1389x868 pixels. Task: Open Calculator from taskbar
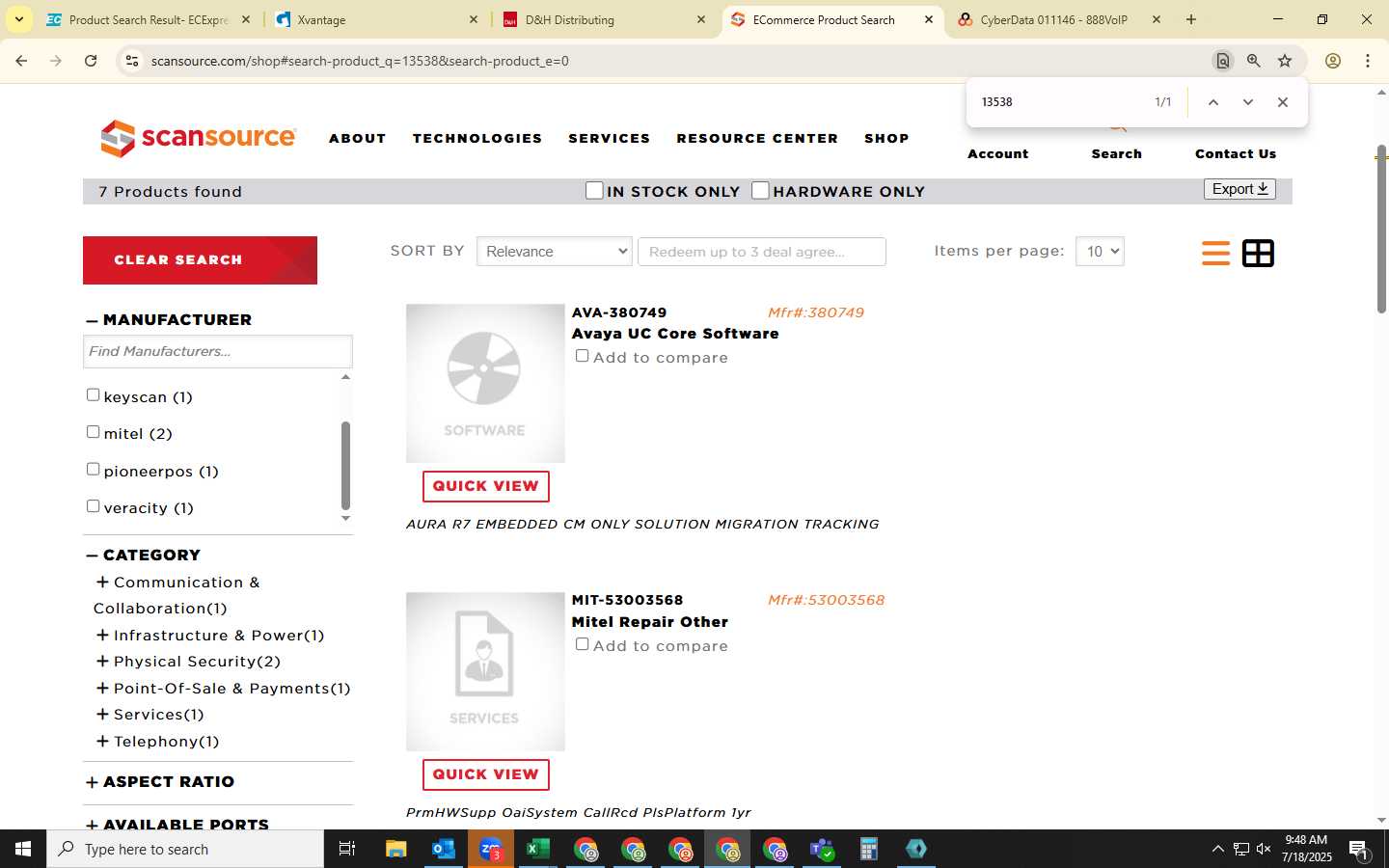(x=869, y=849)
